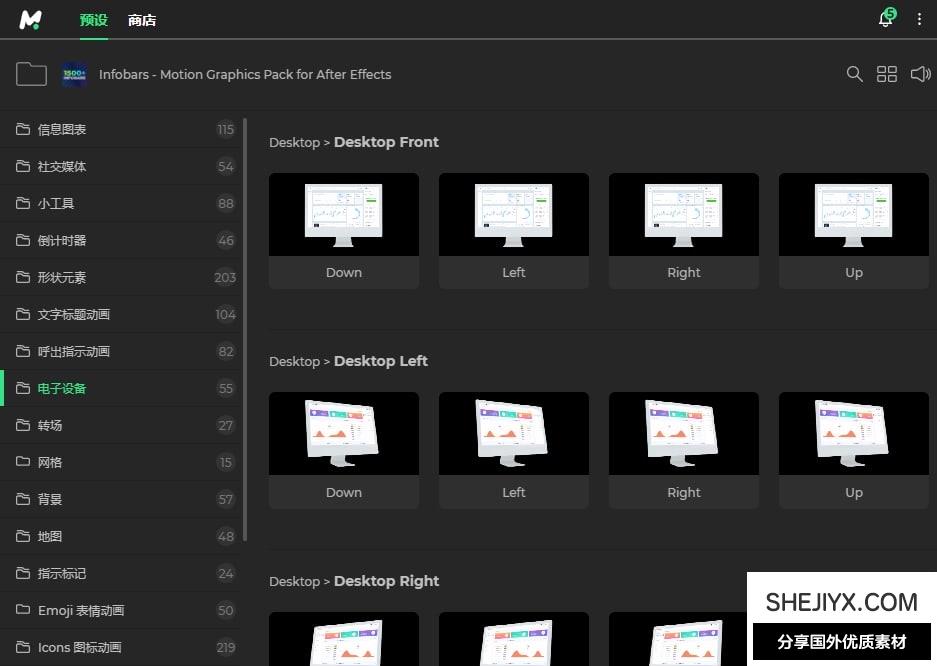This screenshot has width=937, height=666.
Task: Click the Desktop breadcrumb above Desktop Left
Action: coord(294,361)
